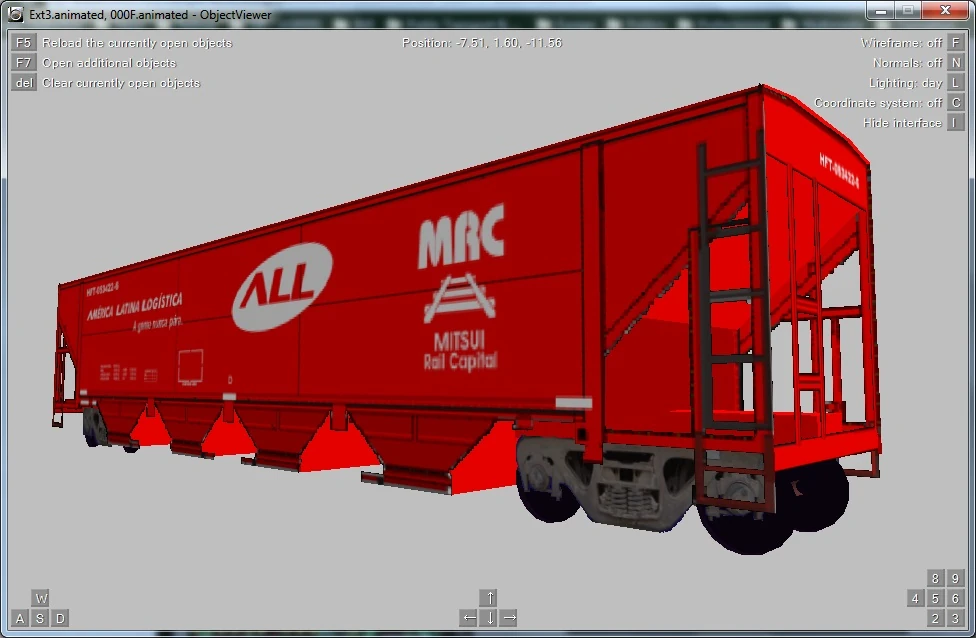Click numpad 3 key icon

pyautogui.click(x=955, y=618)
